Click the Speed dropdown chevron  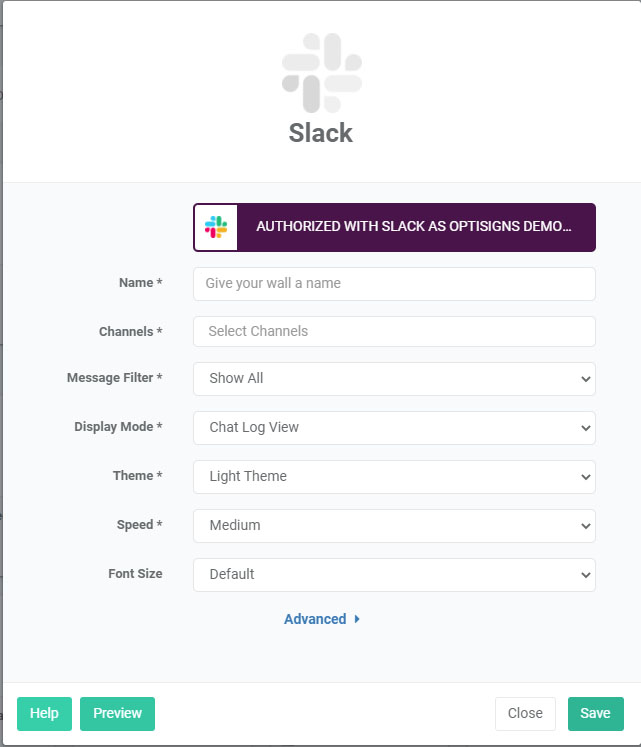586,526
